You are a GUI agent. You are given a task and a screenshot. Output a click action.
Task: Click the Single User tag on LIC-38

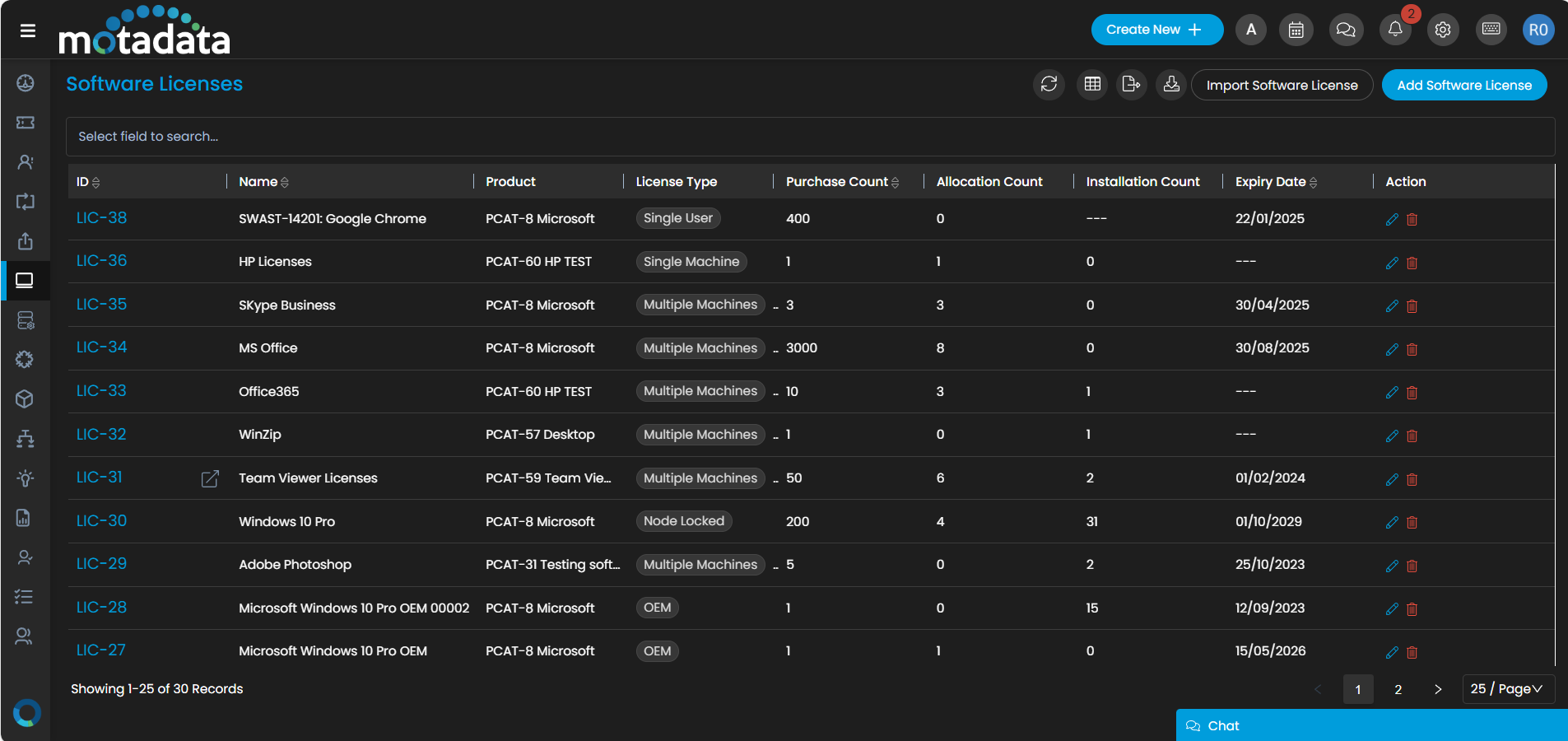678,218
